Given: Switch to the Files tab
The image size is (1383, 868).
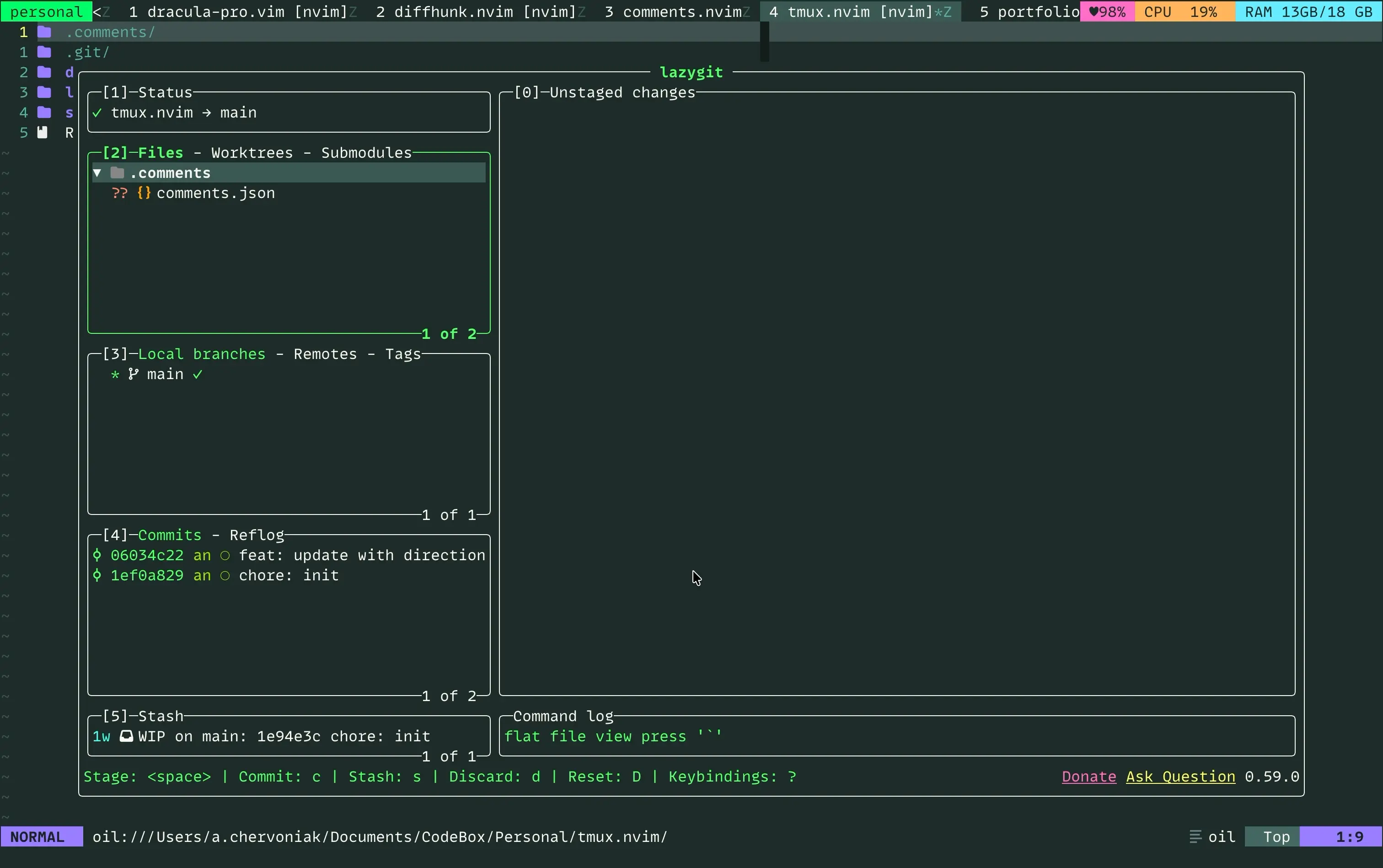Looking at the screenshot, I should 161,153.
